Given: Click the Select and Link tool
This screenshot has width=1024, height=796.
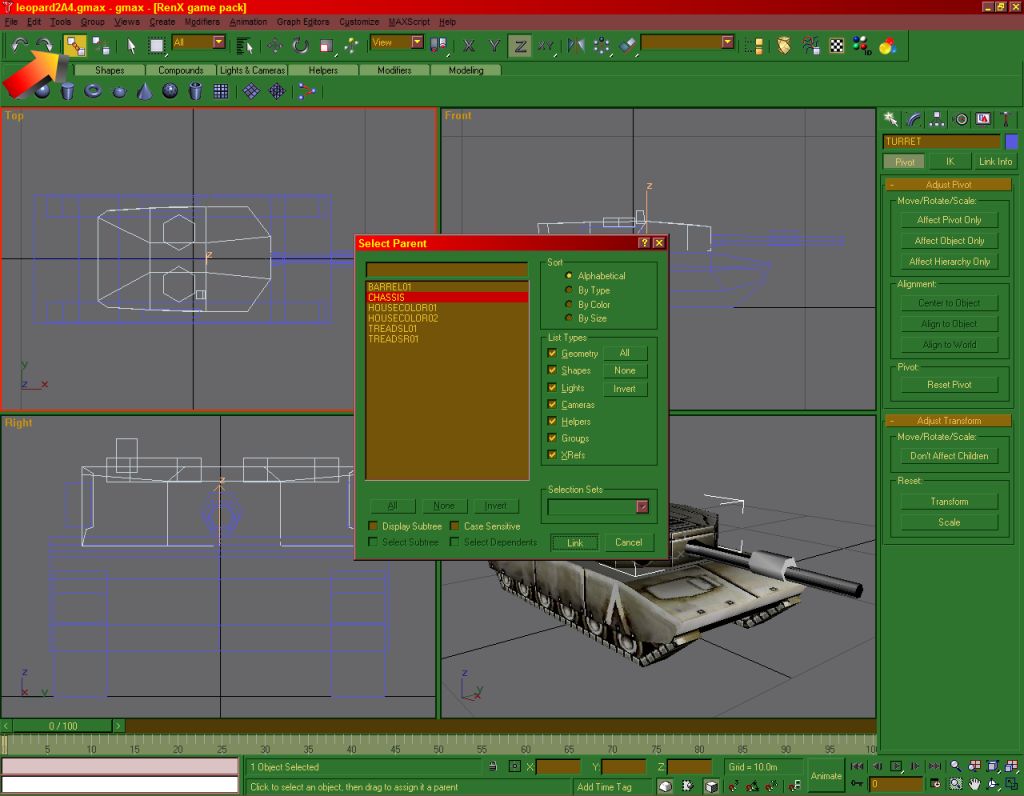Looking at the screenshot, I should (x=75, y=45).
